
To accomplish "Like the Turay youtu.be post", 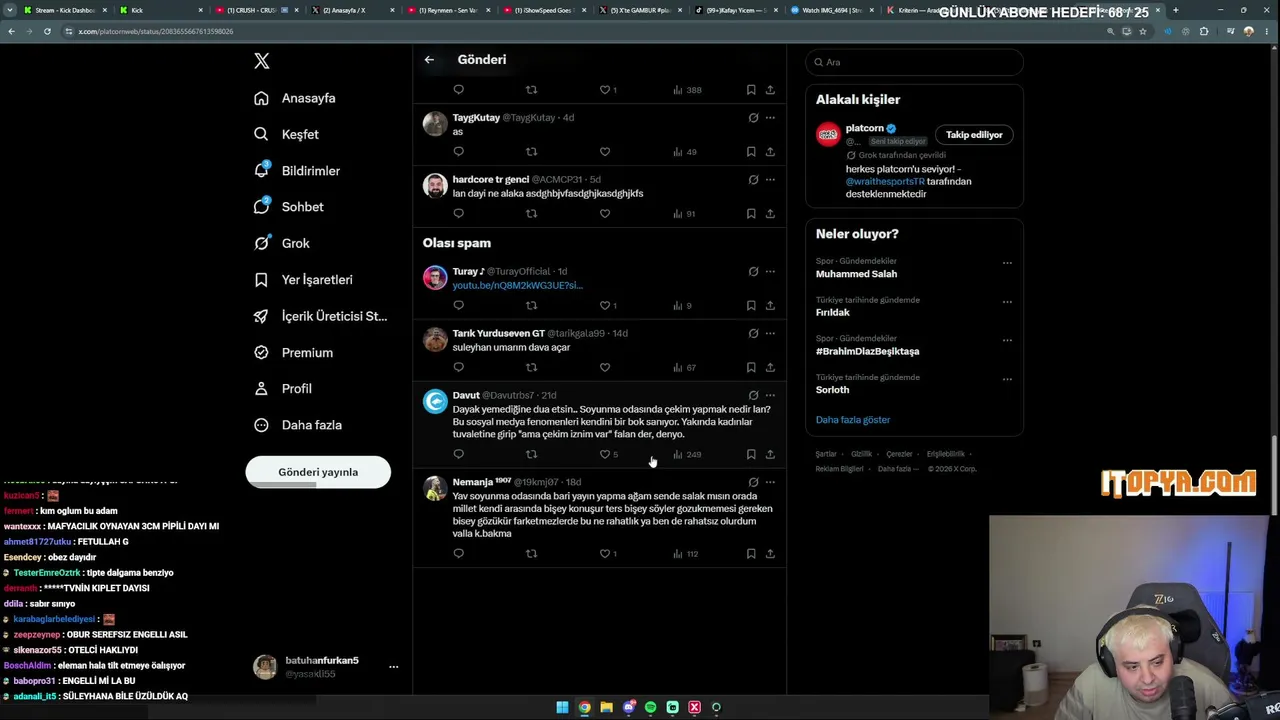I will (x=605, y=306).
